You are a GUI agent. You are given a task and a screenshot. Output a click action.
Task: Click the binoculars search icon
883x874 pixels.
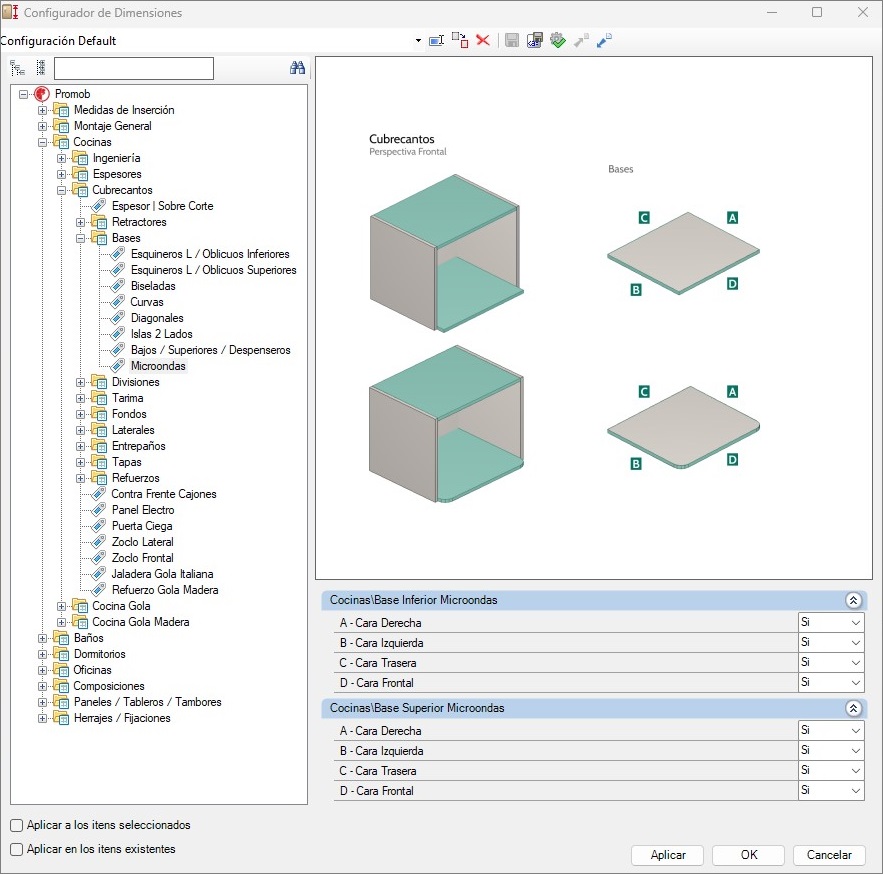pyautogui.click(x=297, y=68)
